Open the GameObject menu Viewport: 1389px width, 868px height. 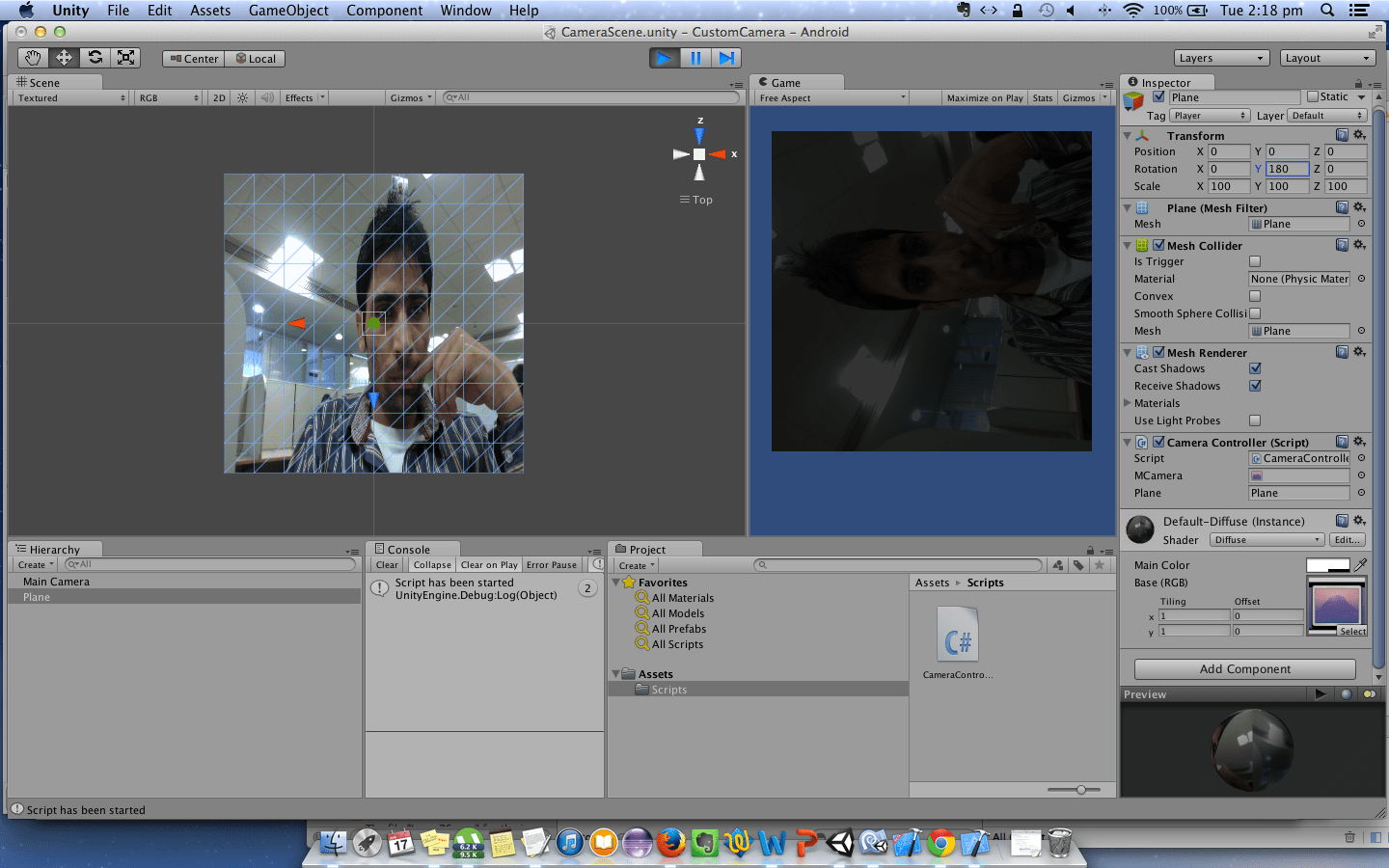pos(287,11)
